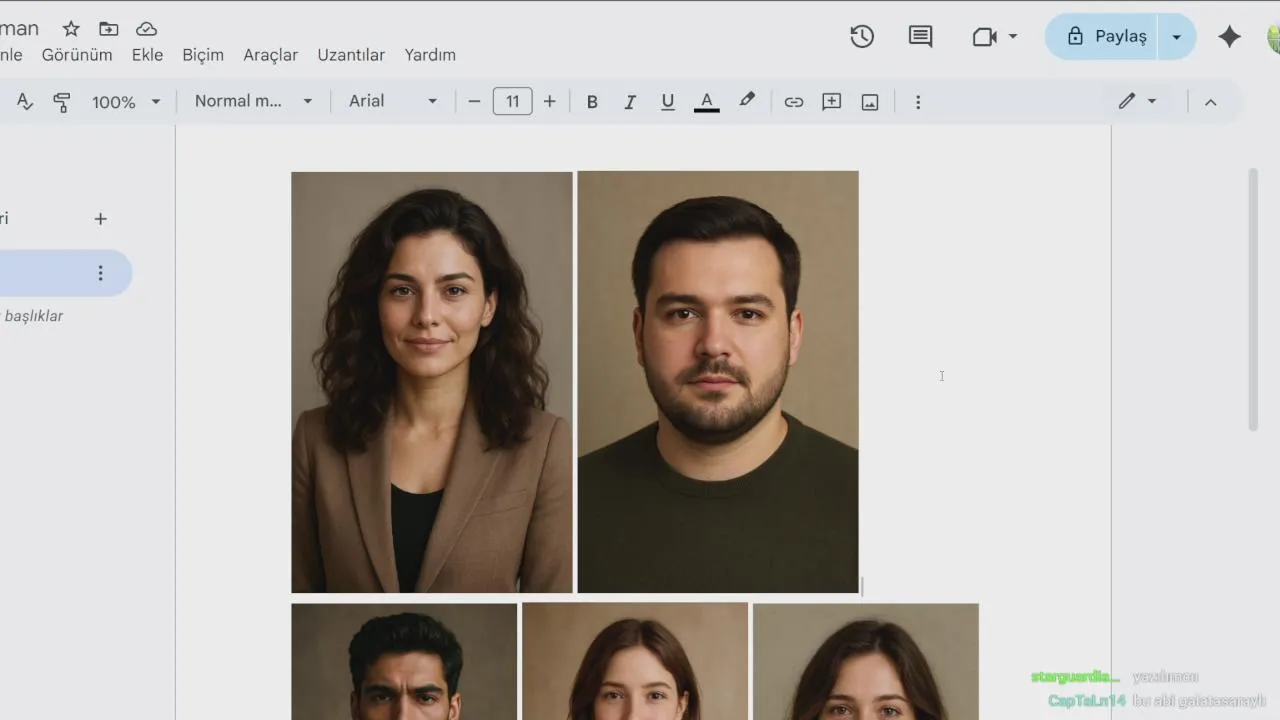
Task: Open the Biçim menu
Action: pos(203,55)
